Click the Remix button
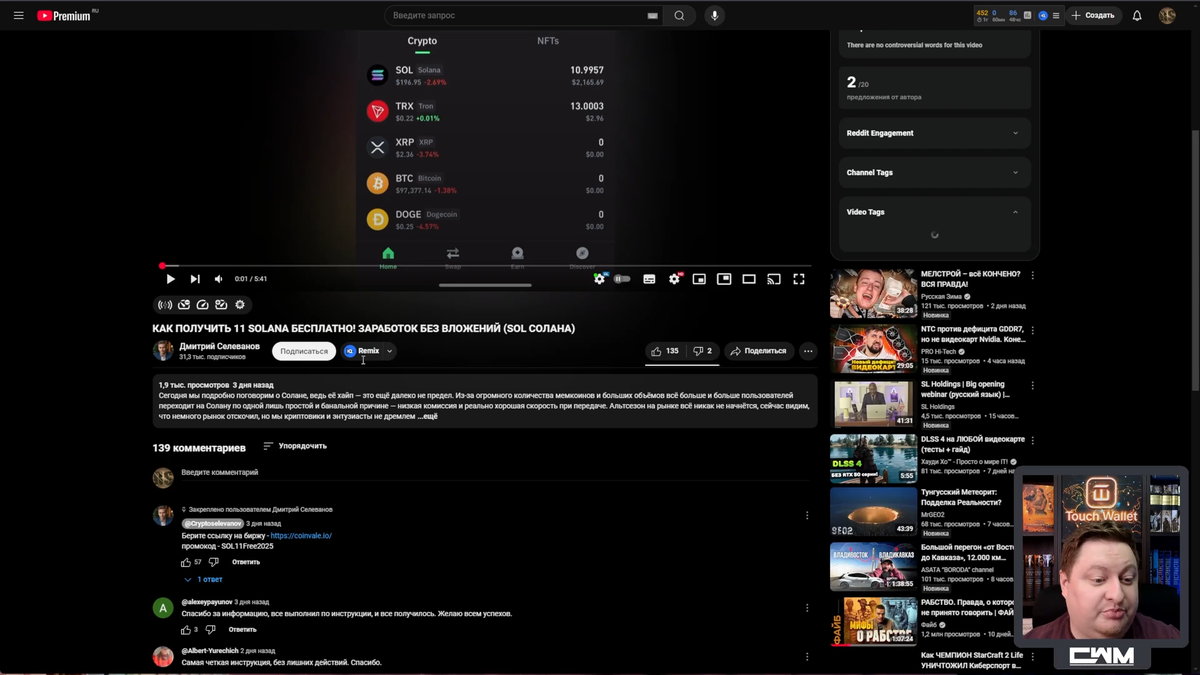Screen dimensions: 1200x675 363,351
